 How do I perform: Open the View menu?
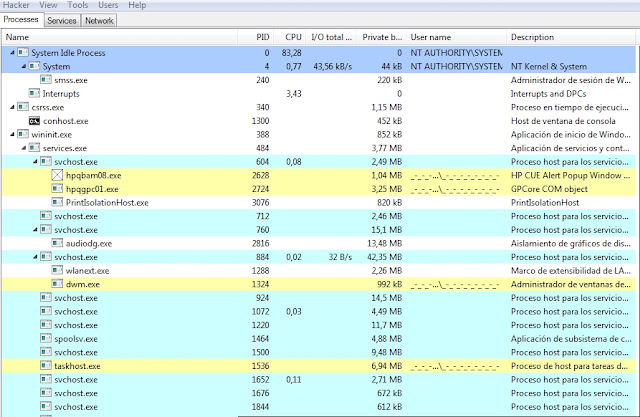click(x=48, y=5)
